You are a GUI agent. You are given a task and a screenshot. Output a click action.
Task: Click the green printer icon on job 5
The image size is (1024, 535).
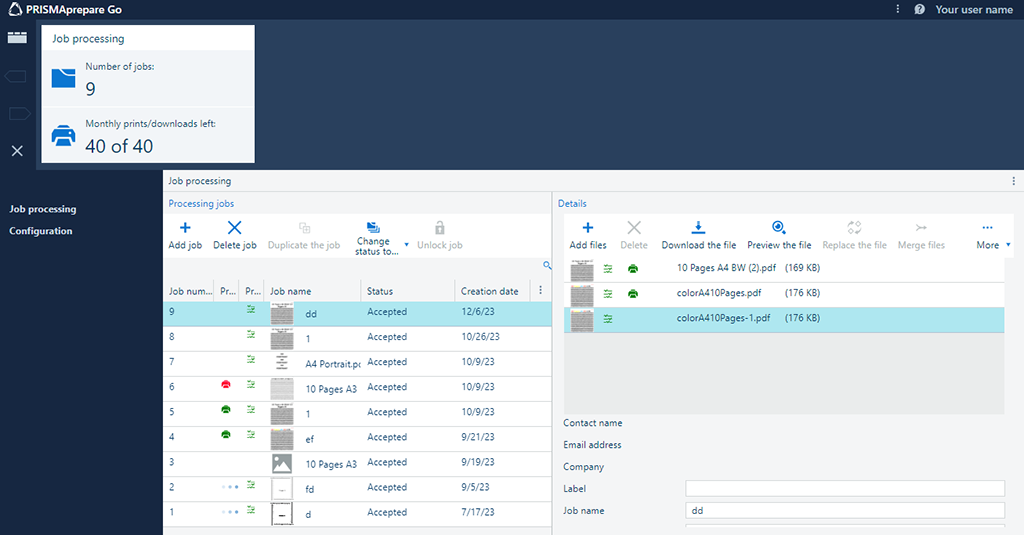point(226,410)
